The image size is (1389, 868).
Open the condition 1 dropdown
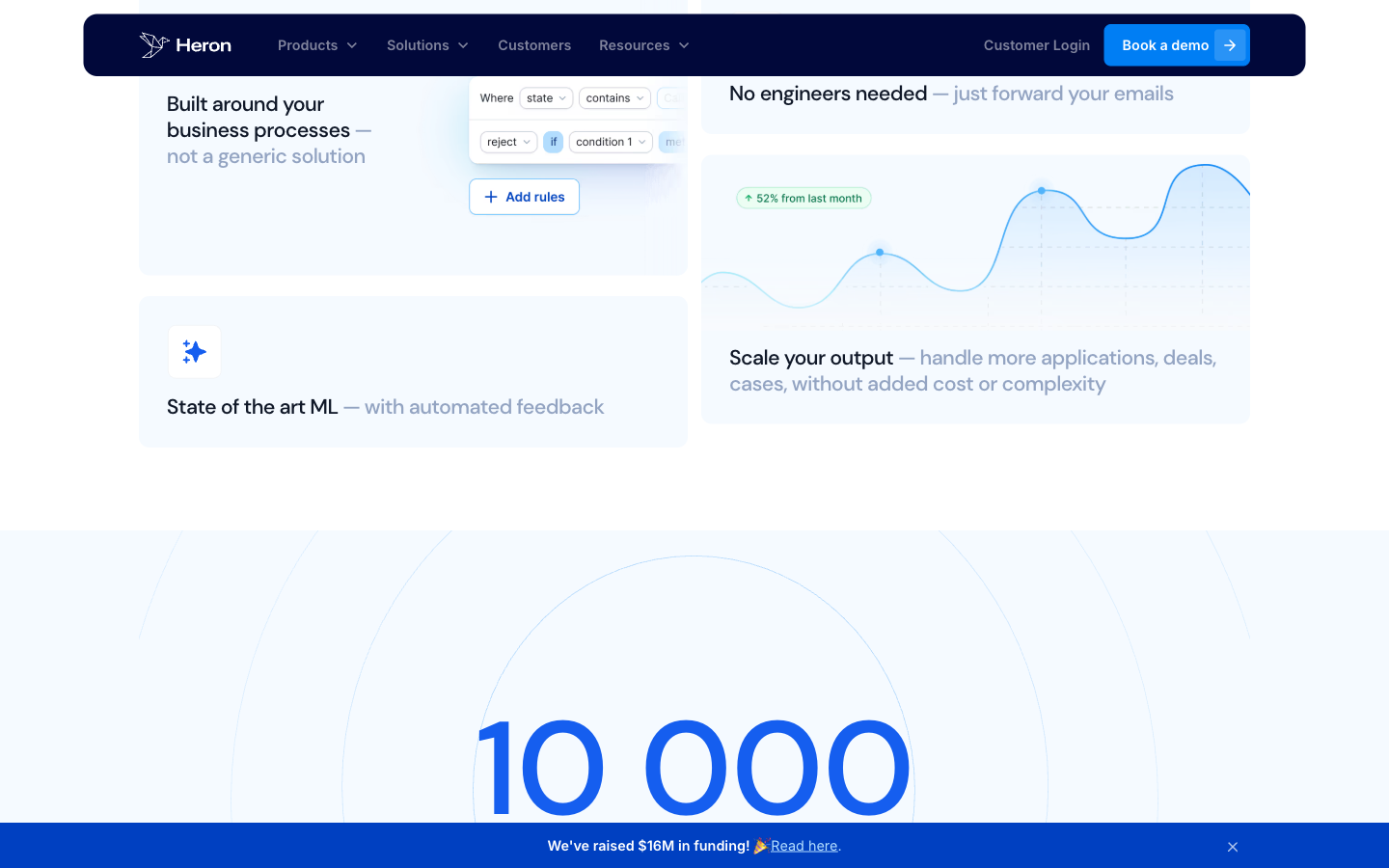(x=611, y=142)
